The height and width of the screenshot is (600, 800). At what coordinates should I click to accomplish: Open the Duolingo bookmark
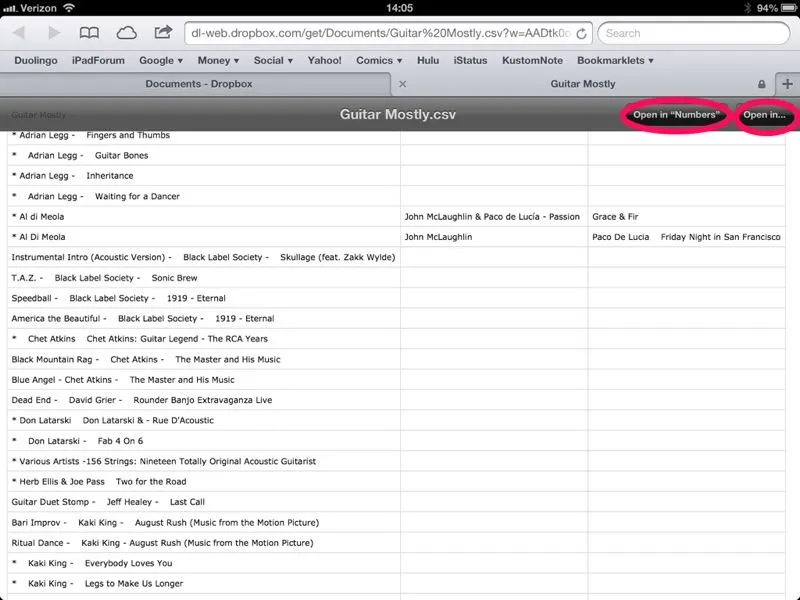click(x=36, y=60)
